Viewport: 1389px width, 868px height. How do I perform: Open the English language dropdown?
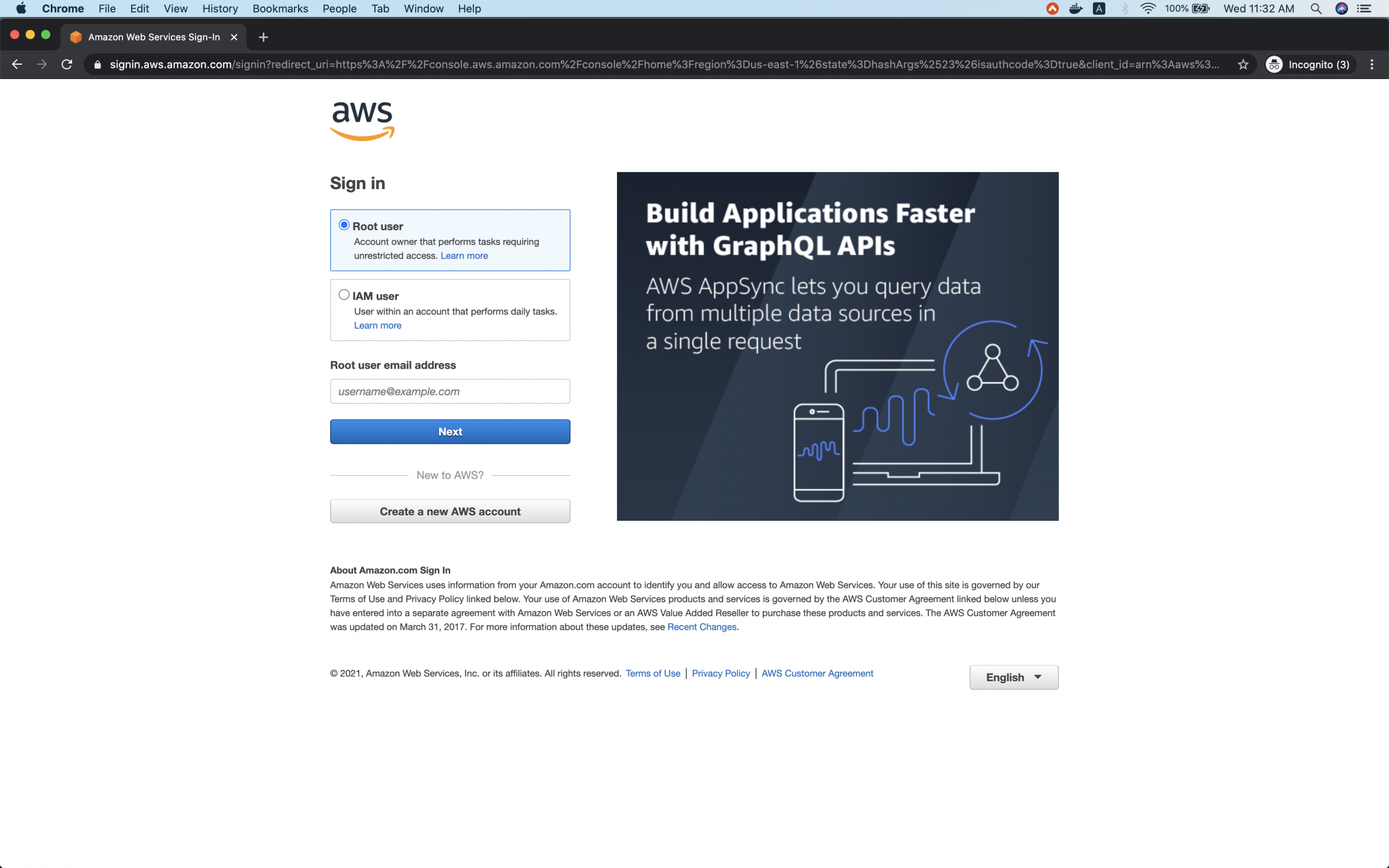(1013, 677)
